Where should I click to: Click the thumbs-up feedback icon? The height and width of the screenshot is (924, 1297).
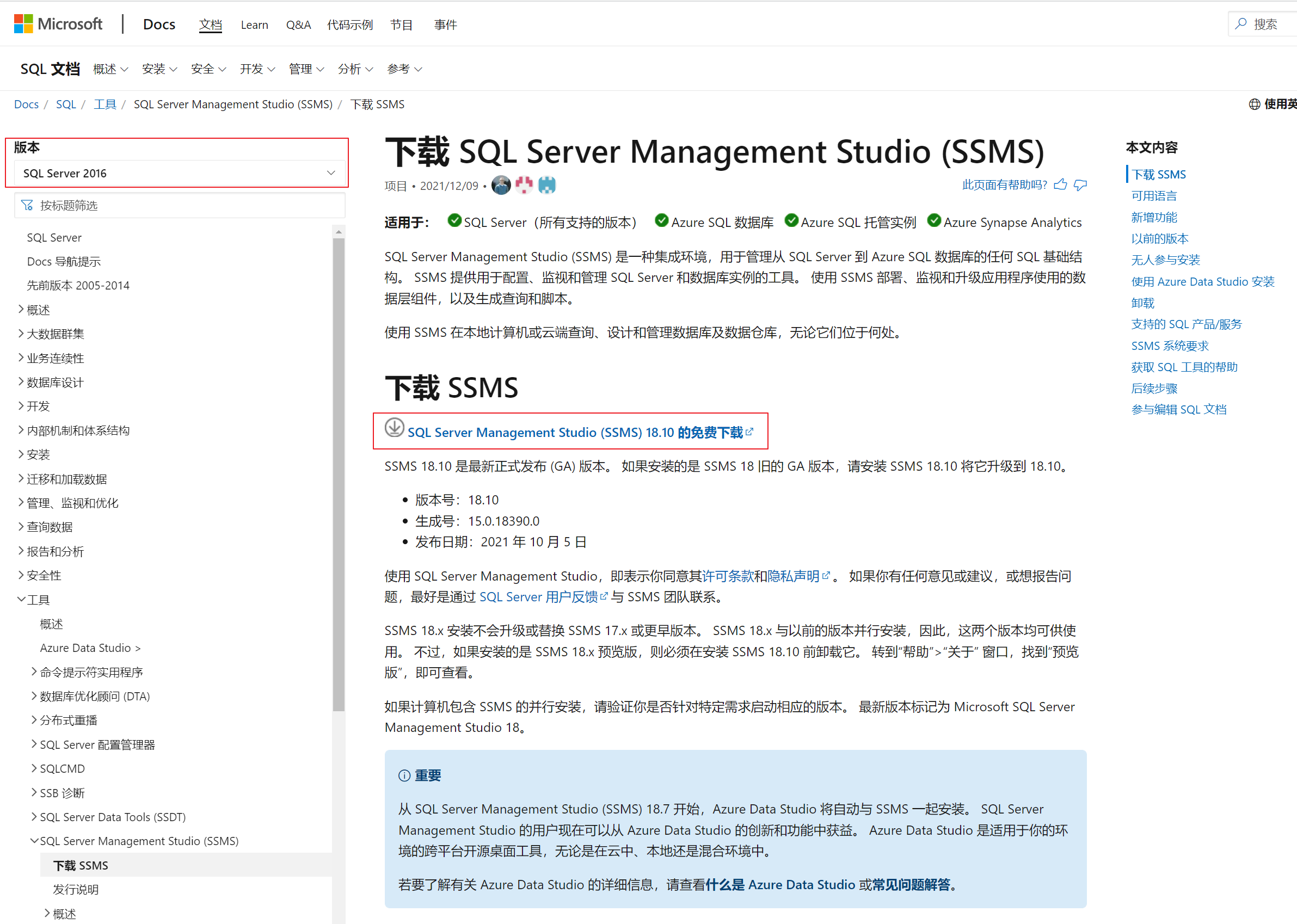tap(1060, 184)
